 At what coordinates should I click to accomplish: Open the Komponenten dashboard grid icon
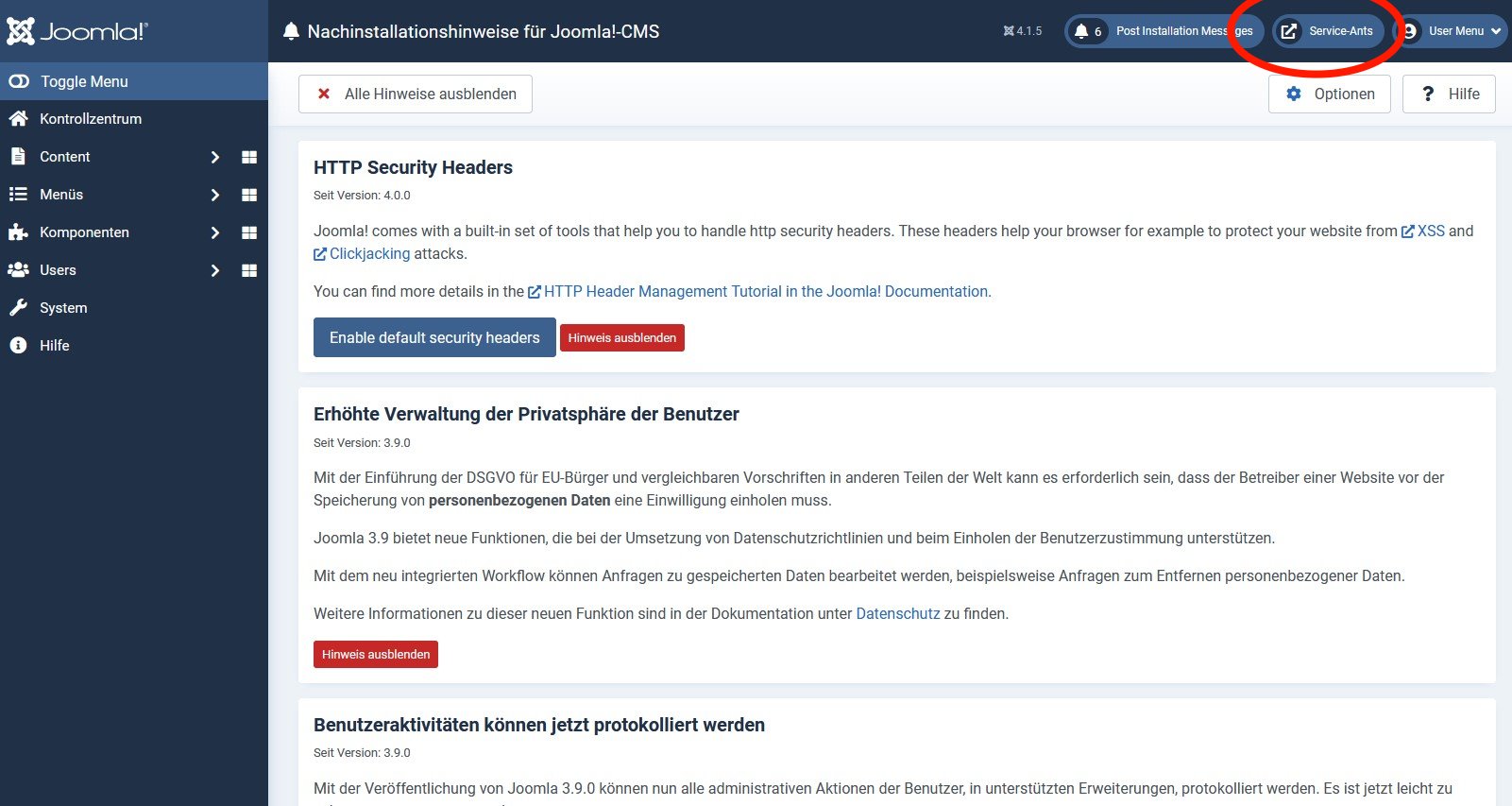pos(249,232)
